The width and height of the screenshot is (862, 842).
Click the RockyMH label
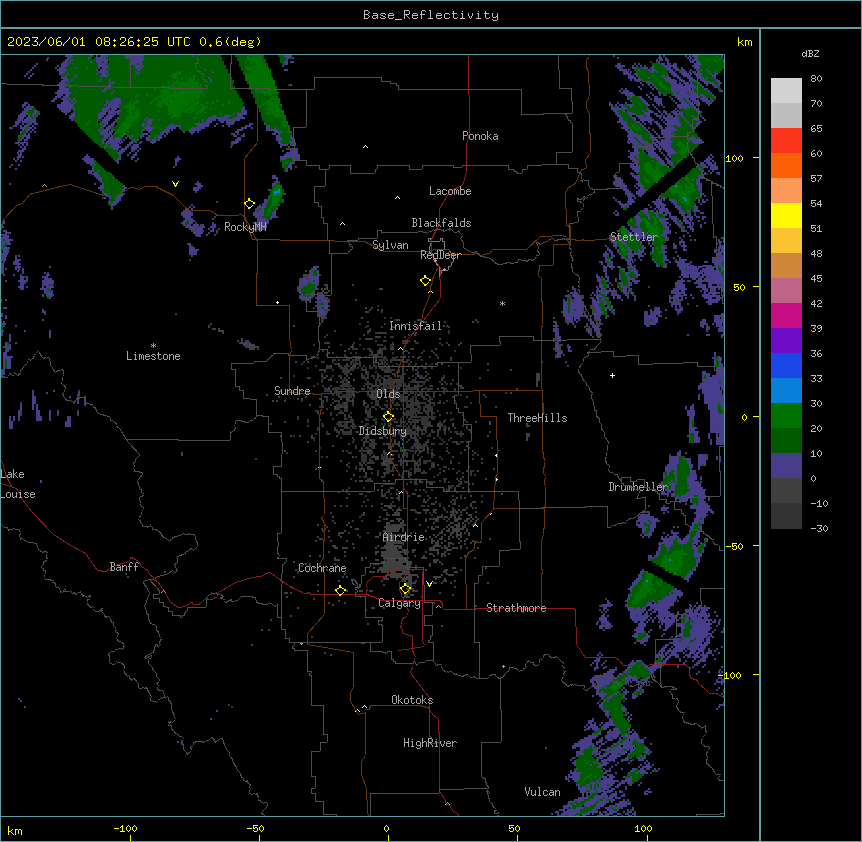[x=245, y=227]
